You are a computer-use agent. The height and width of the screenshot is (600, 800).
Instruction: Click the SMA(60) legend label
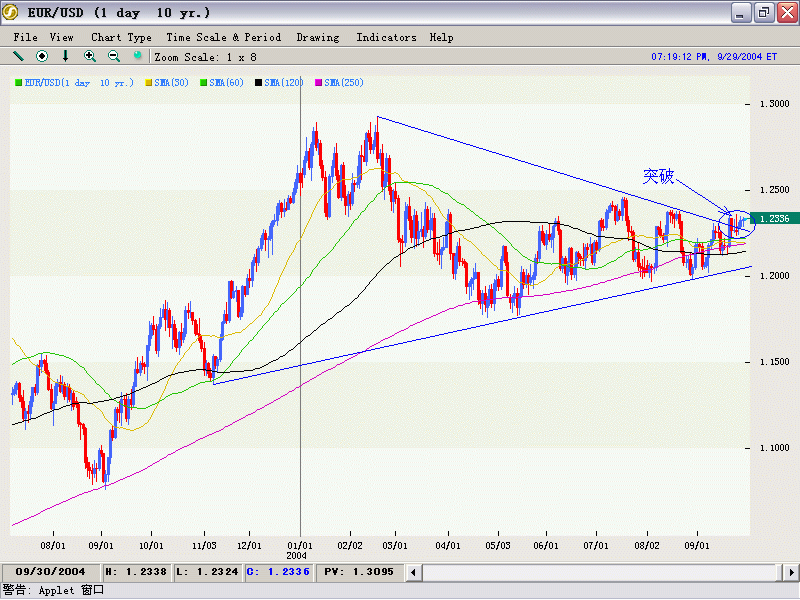226,83
